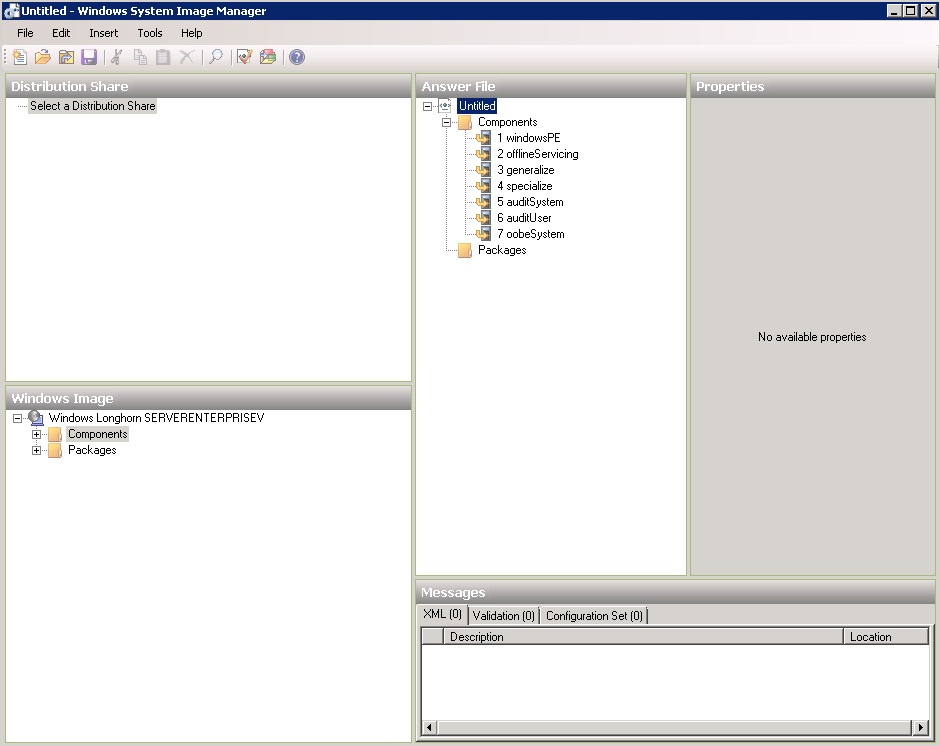
Task: Click the Paste clipboard toolbar icon
Action: pos(163,57)
